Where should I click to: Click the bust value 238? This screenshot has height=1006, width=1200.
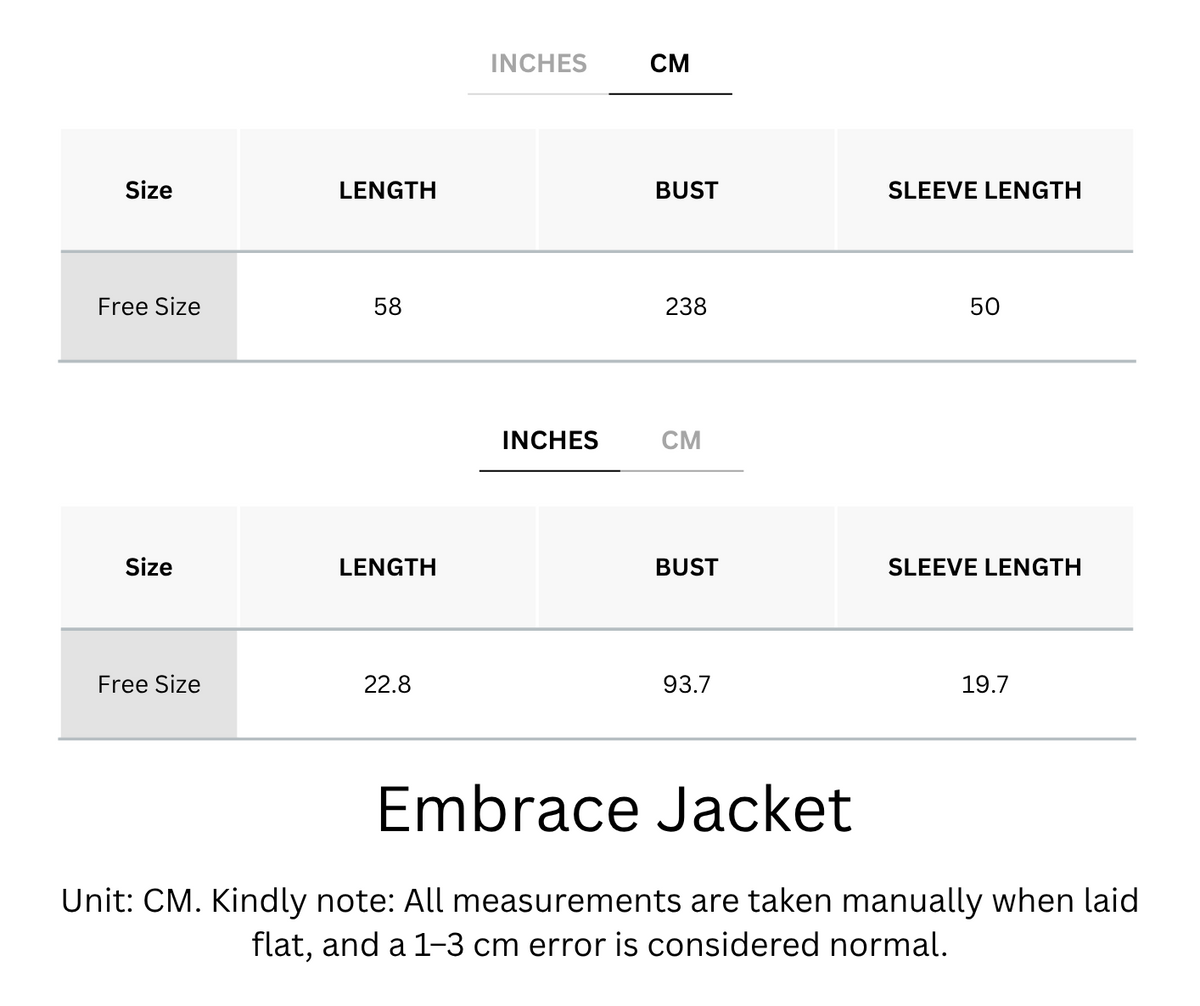pos(686,307)
